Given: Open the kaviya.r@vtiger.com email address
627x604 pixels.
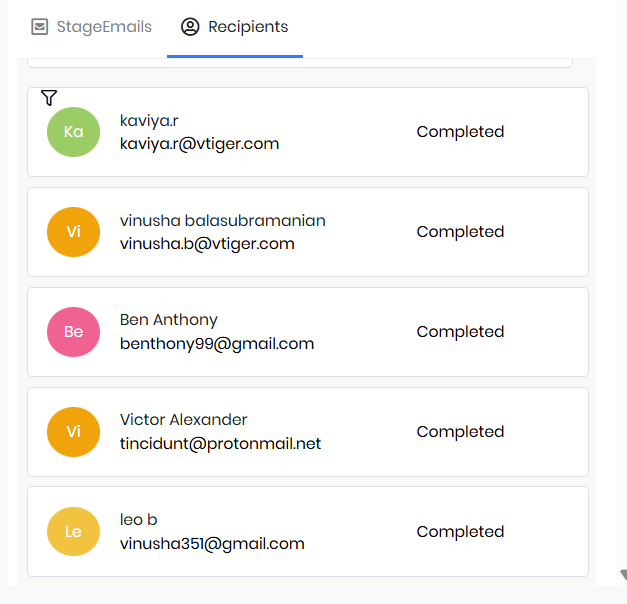Looking at the screenshot, I should tap(199, 144).
